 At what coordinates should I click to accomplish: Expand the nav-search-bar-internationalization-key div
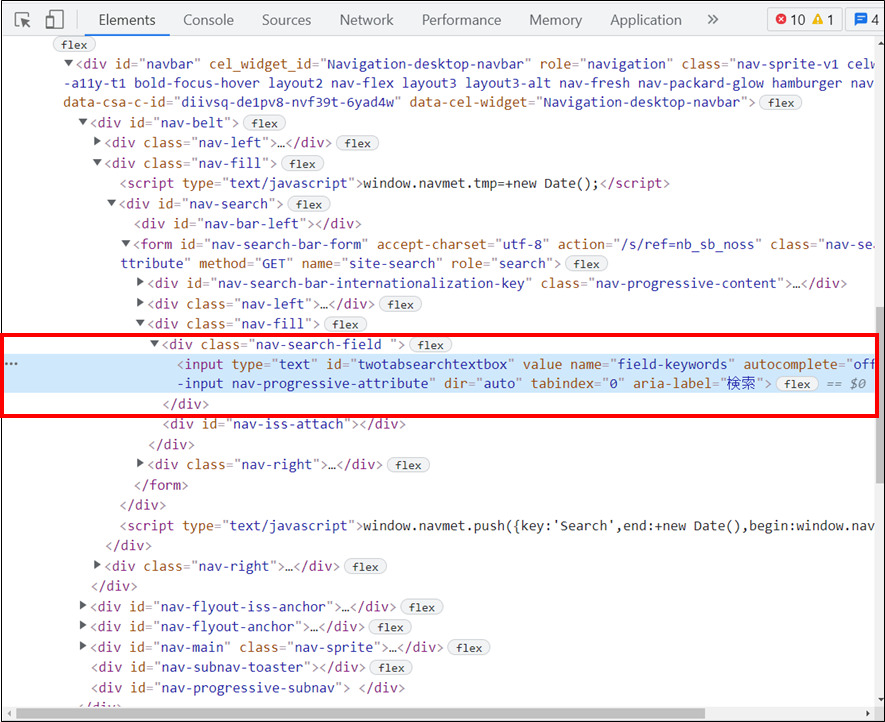(141, 282)
